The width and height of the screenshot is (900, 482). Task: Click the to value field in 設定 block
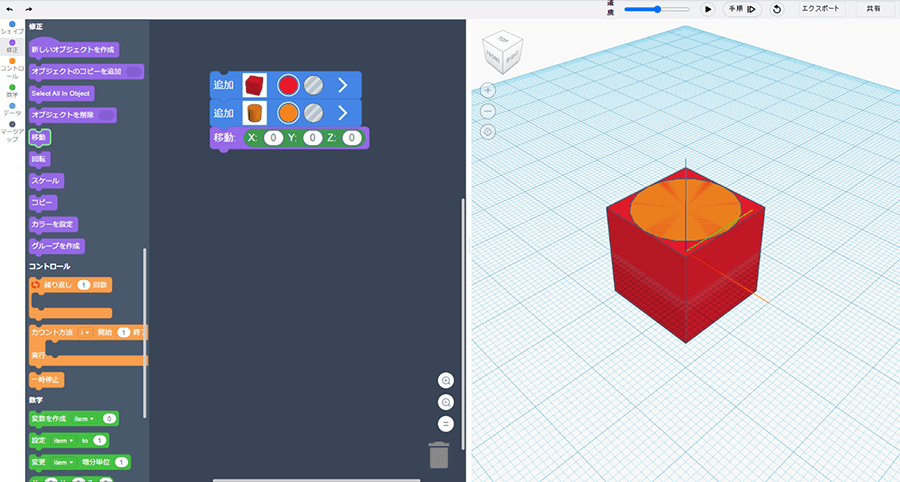click(99, 441)
